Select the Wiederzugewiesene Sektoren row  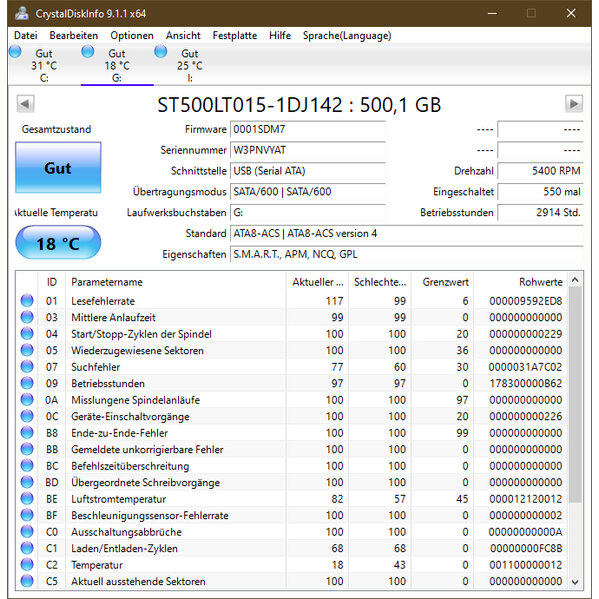(x=291, y=350)
